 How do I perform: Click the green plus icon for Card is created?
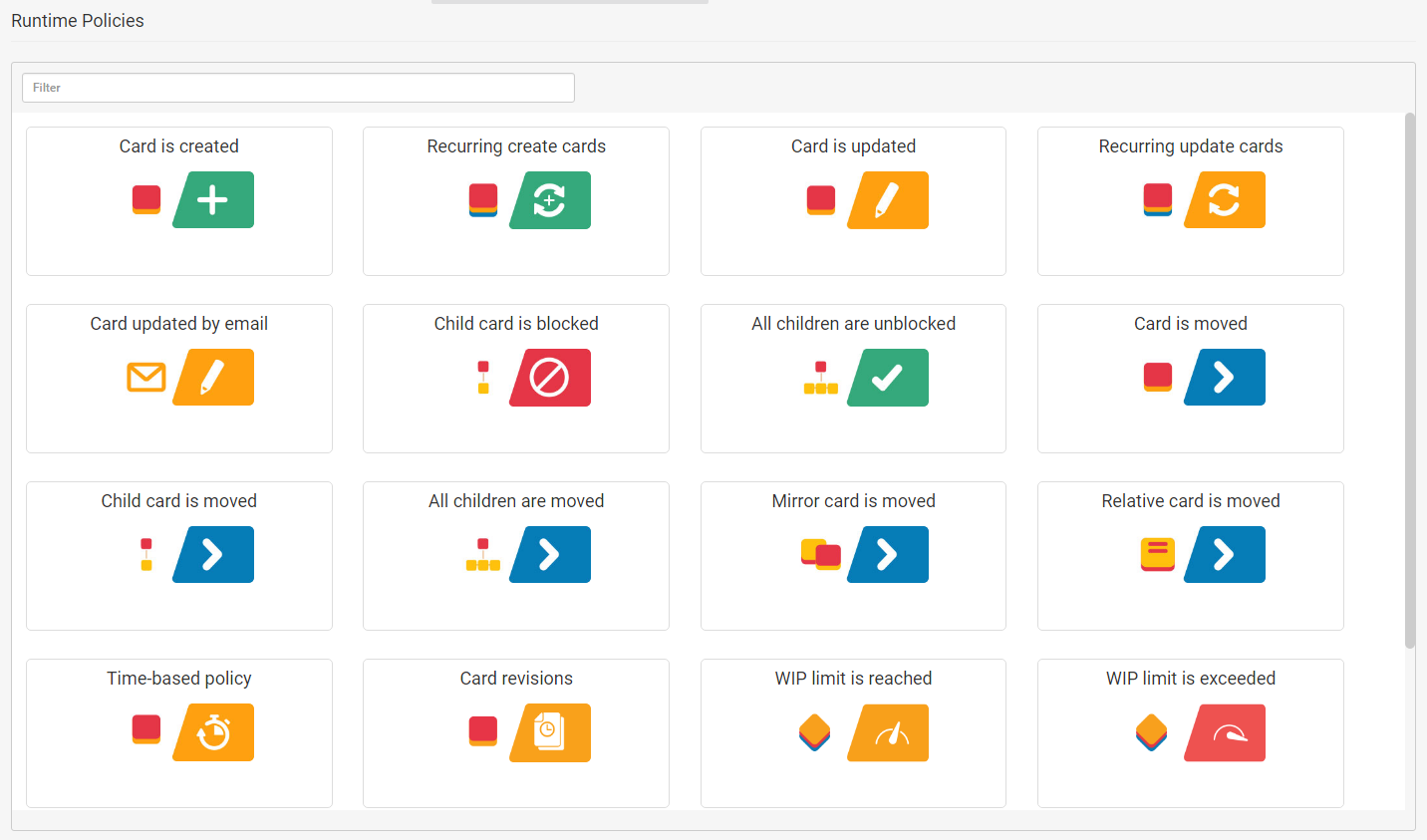pyautogui.click(x=213, y=200)
